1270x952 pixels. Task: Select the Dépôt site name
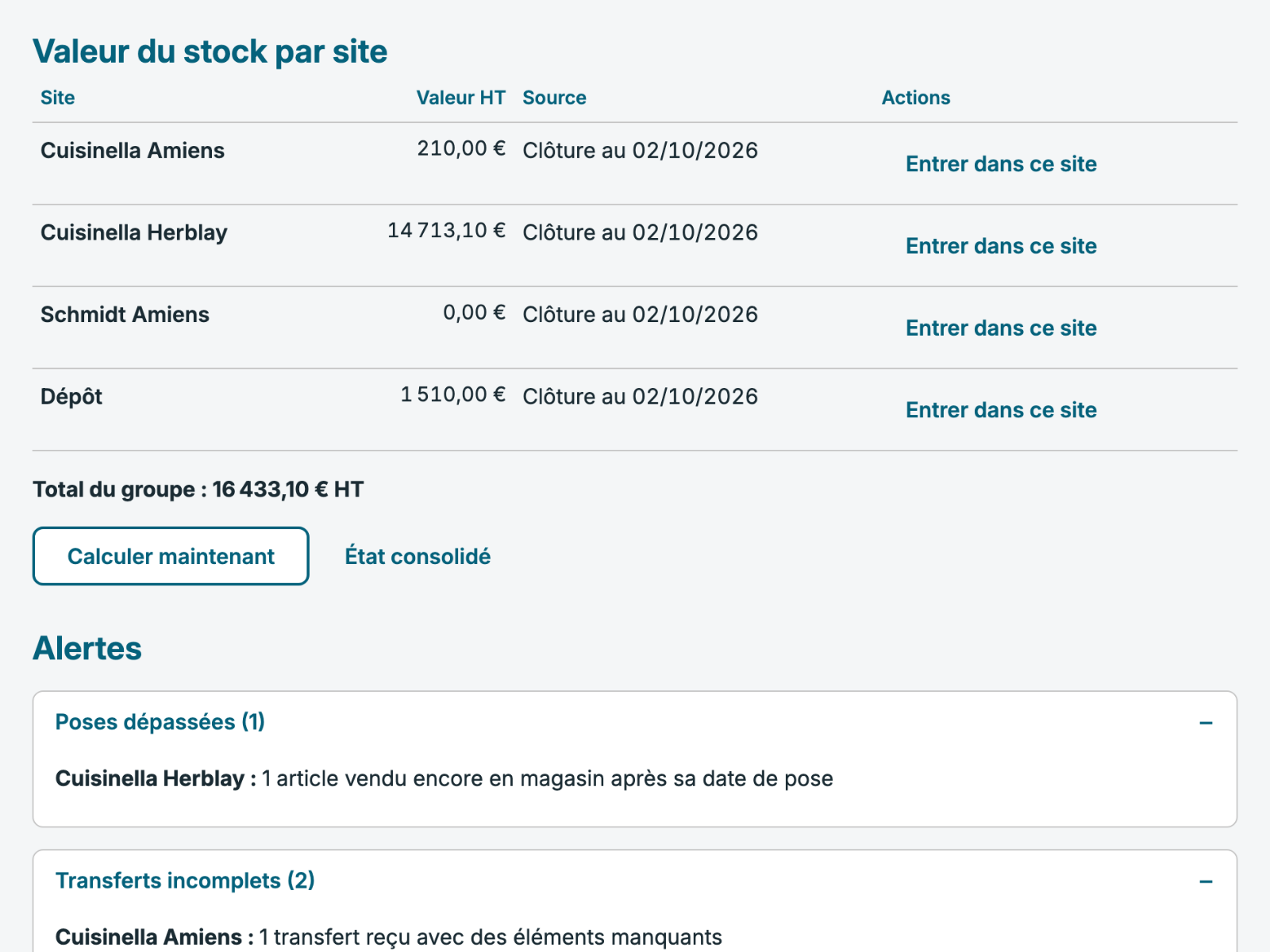71,397
